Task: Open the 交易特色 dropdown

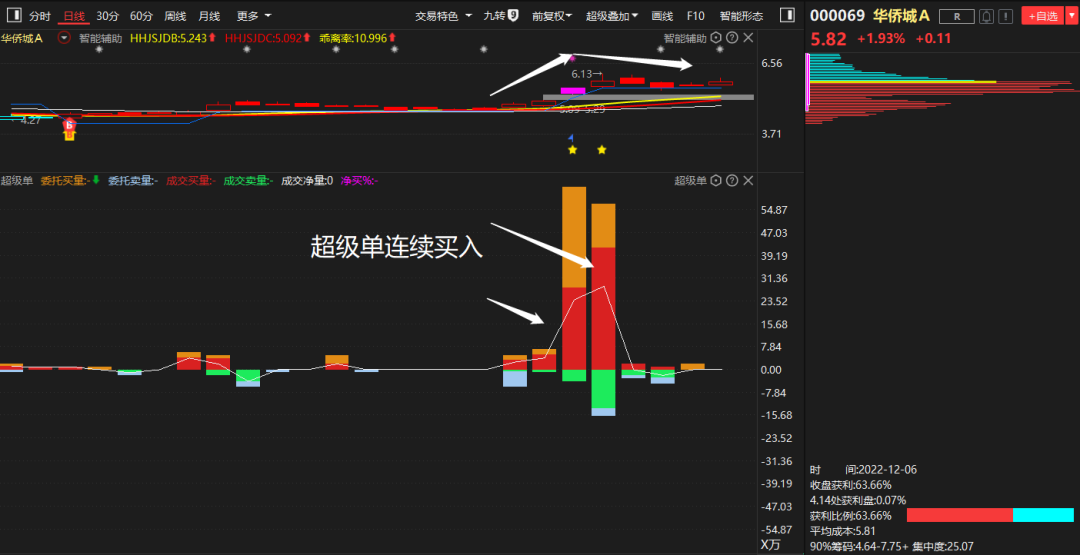Action: (x=444, y=16)
